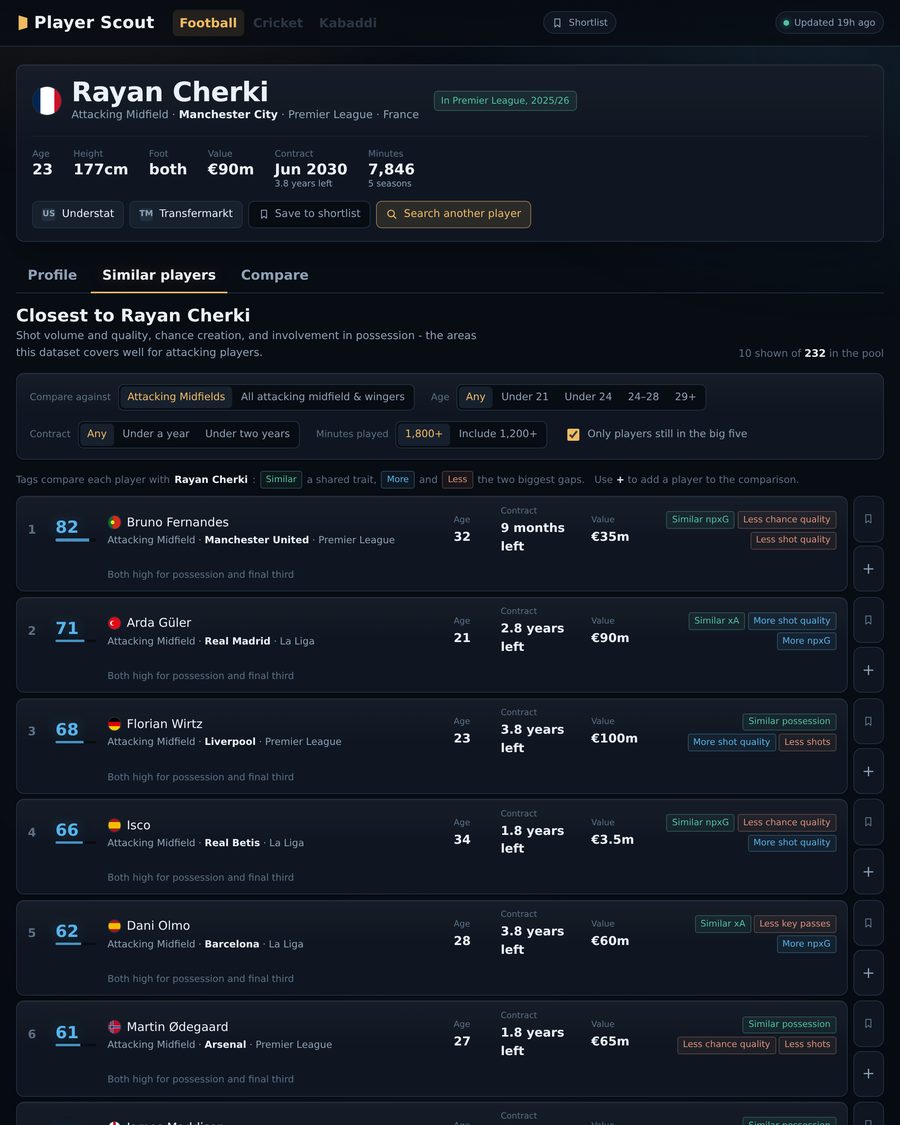The height and width of the screenshot is (1125, 900).
Task: Toggle 'Only players still in the big five'
Action: click(x=573, y=434)
